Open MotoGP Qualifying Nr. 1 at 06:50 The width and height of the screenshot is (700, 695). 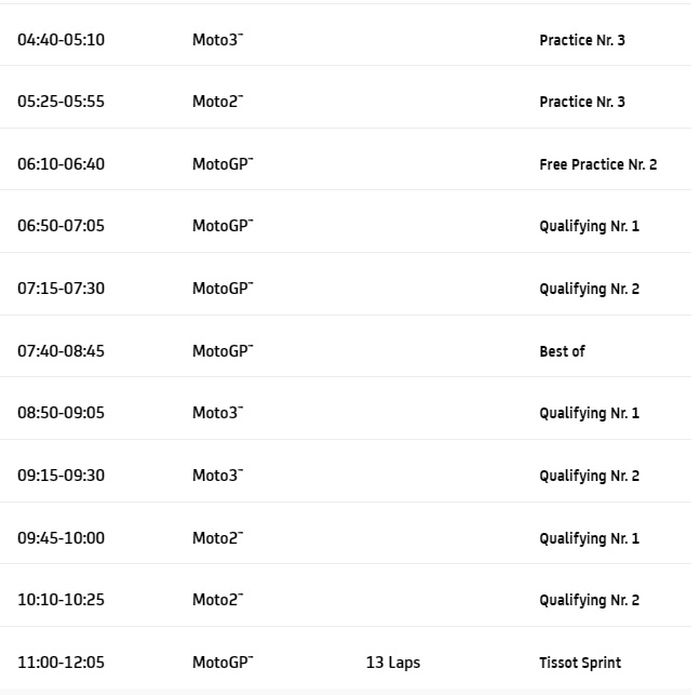[x=589, y=227]
